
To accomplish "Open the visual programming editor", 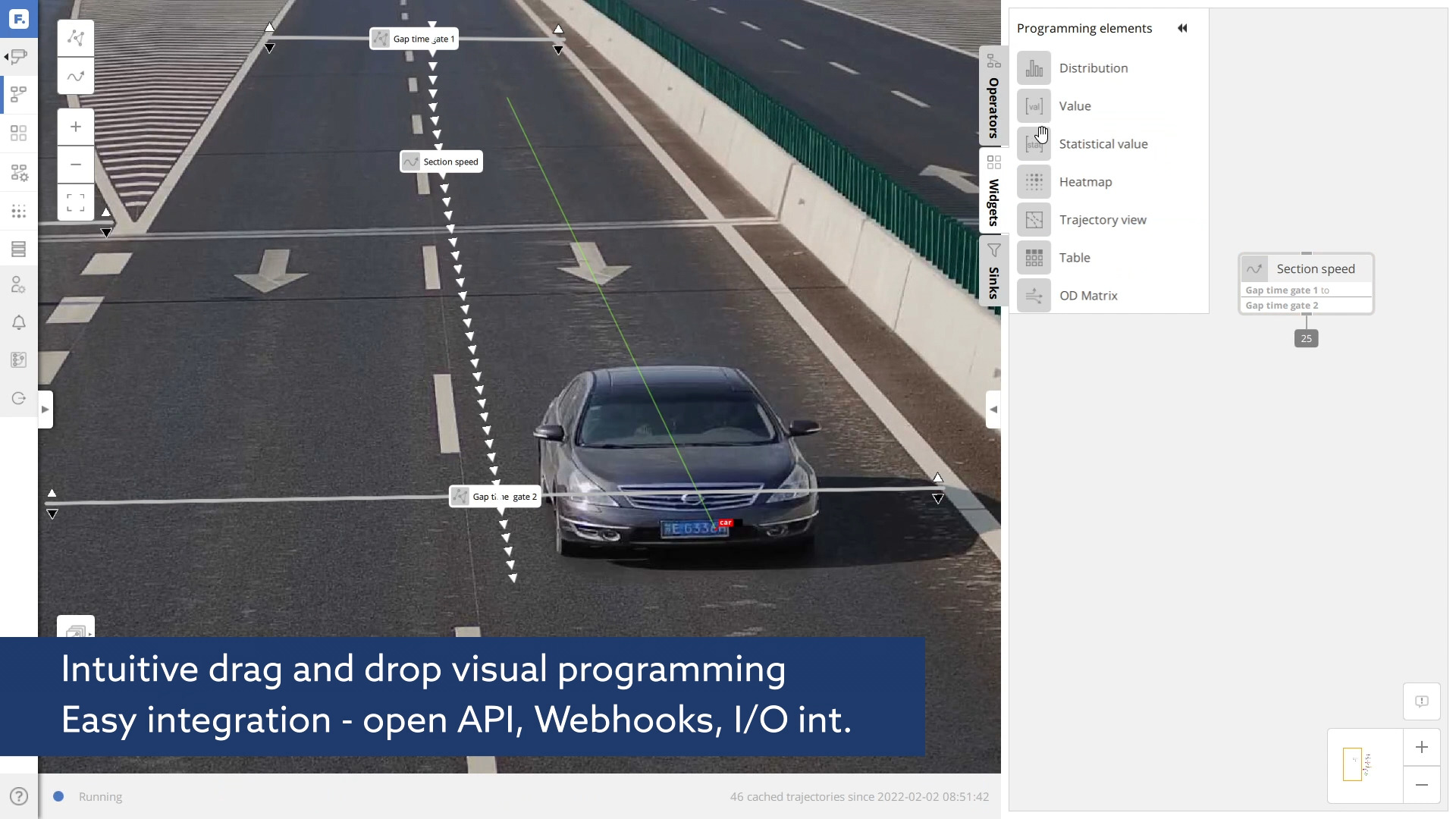I will point(18,94).
